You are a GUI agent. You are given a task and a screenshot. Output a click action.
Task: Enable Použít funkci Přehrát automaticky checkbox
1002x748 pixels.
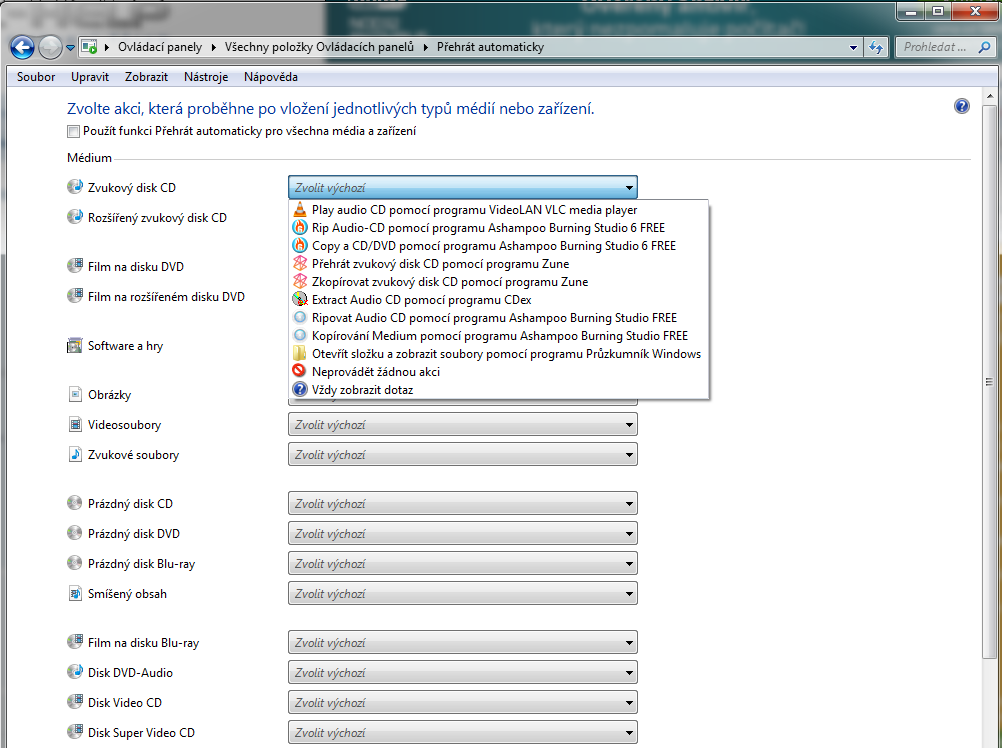[x=73, y=132]
